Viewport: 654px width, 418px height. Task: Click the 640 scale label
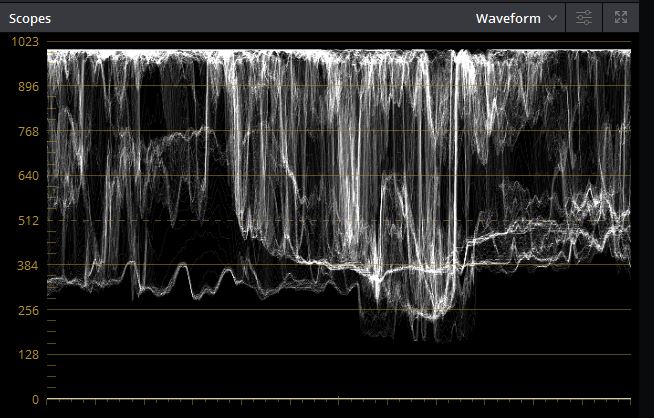26,176
